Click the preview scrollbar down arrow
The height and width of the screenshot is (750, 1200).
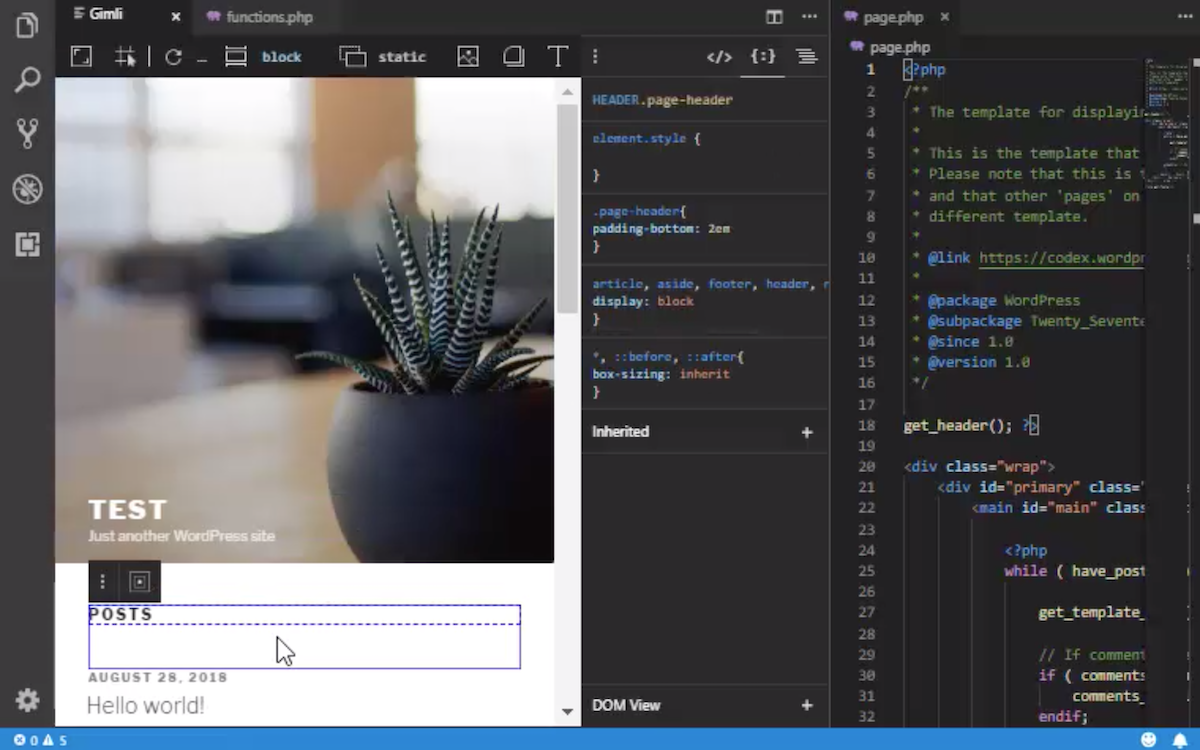[567, 712]
